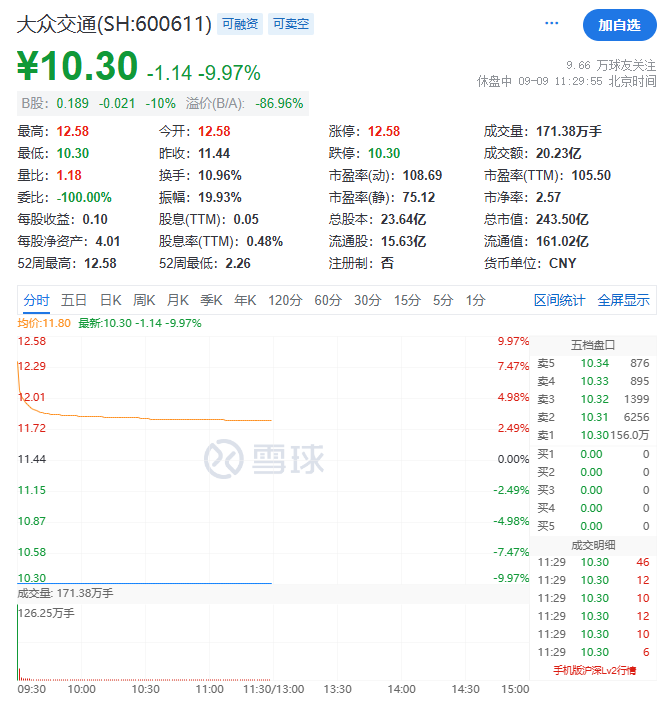Click the 可融资 tag
664x702 pixels.
tap(239, 24)
